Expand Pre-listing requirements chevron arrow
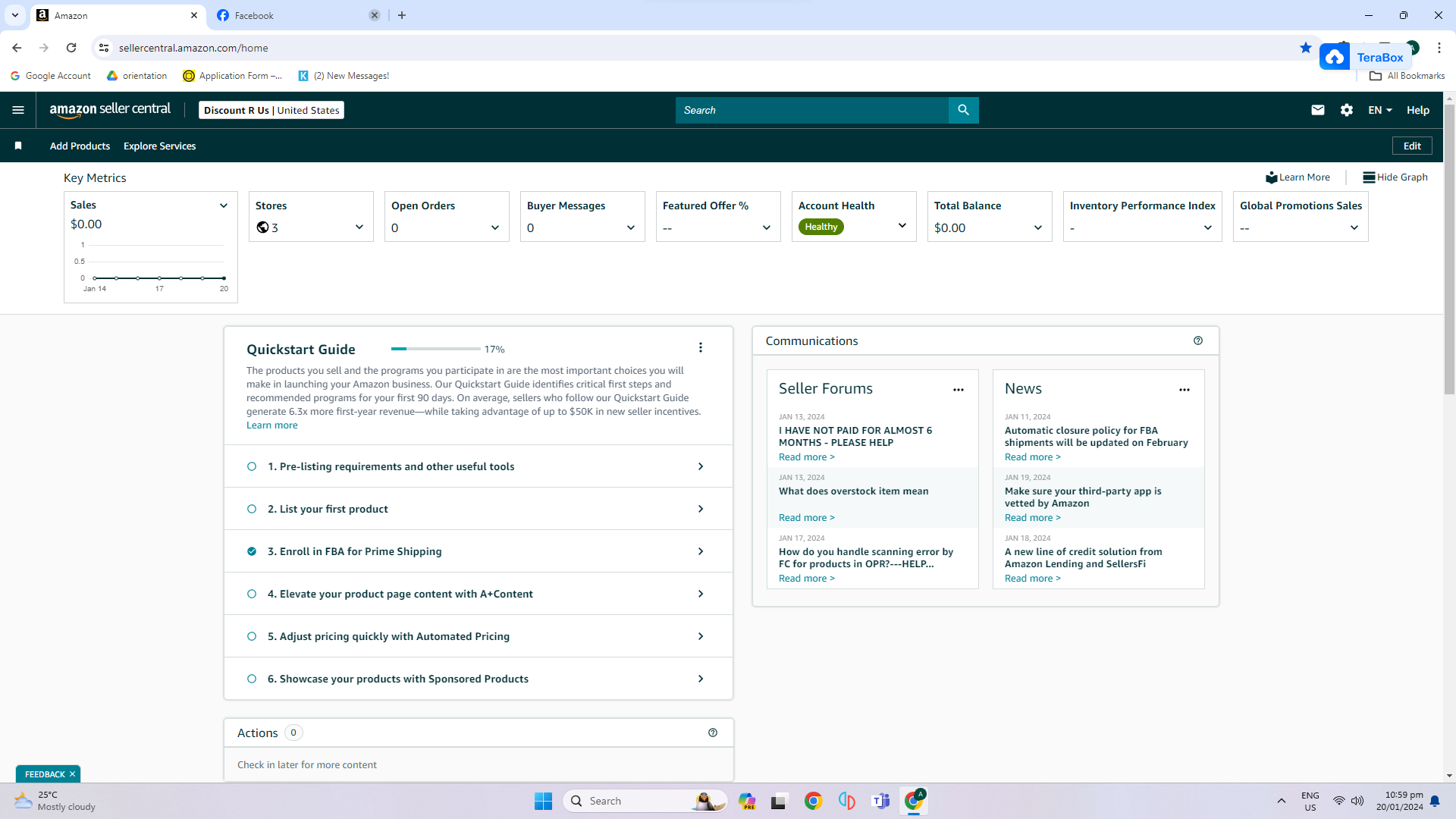 pyautogui.click(x=701, y=466)
